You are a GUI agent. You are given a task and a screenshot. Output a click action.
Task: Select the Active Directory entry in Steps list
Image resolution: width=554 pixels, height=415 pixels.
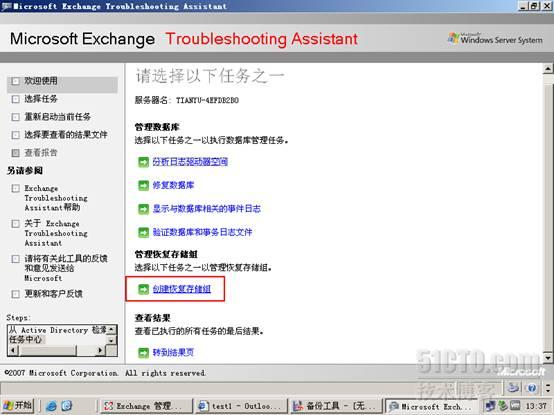point(58,330)
